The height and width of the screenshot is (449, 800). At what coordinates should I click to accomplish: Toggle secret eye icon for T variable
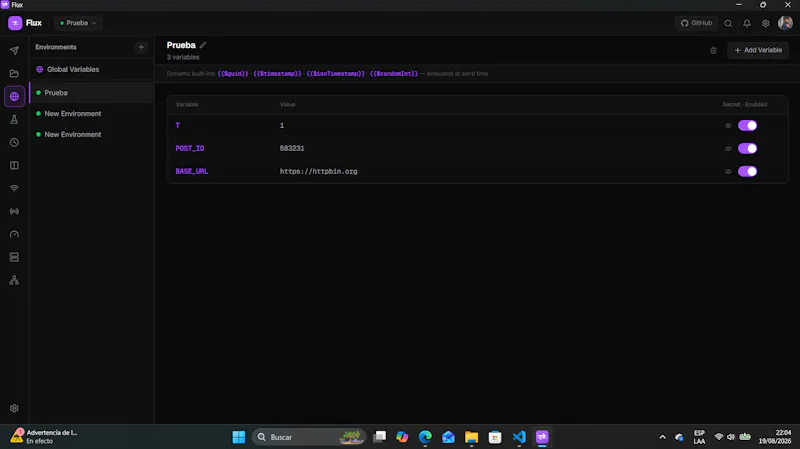coord(728,126)
